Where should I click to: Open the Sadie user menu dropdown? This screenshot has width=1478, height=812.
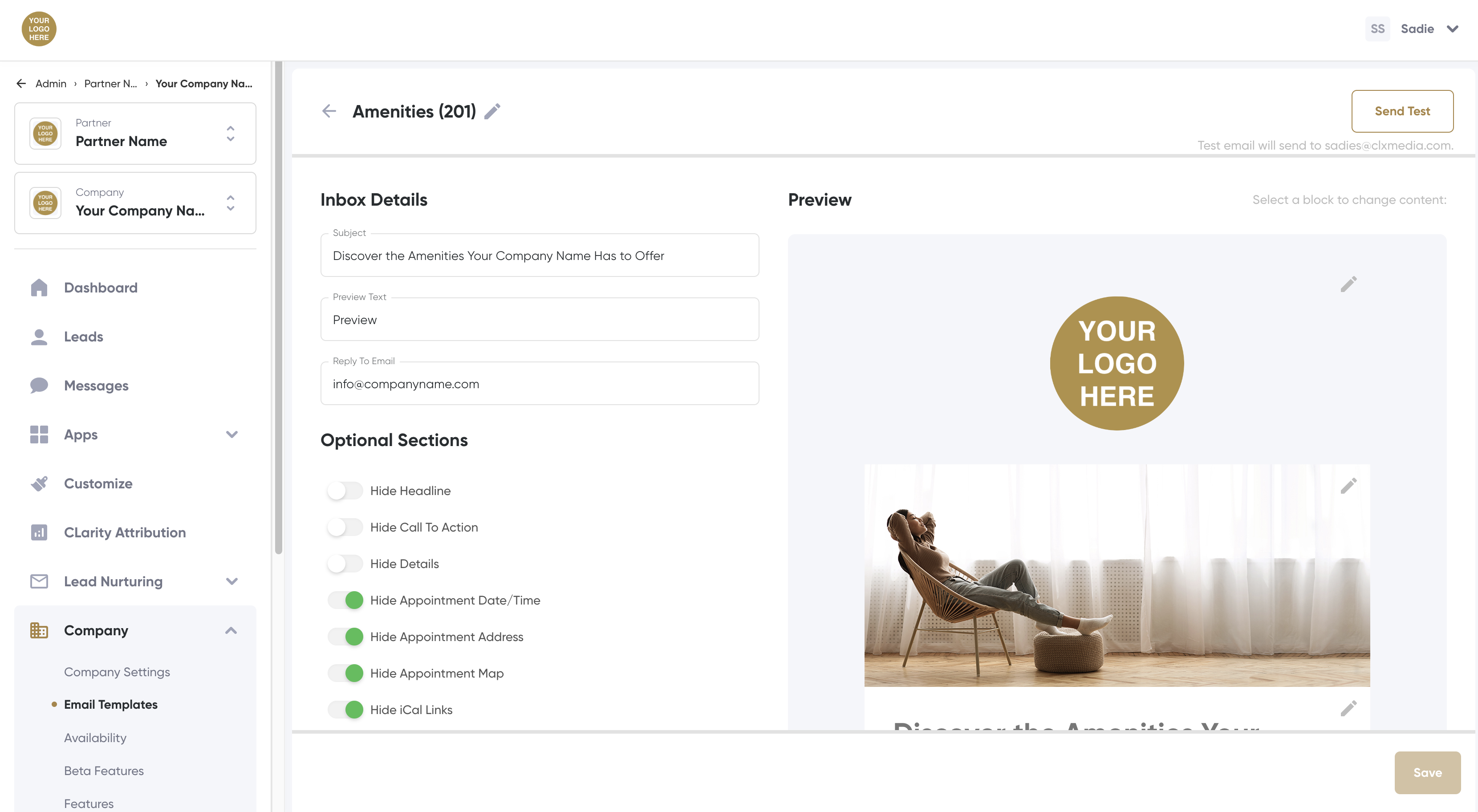tap(1452, 28)
